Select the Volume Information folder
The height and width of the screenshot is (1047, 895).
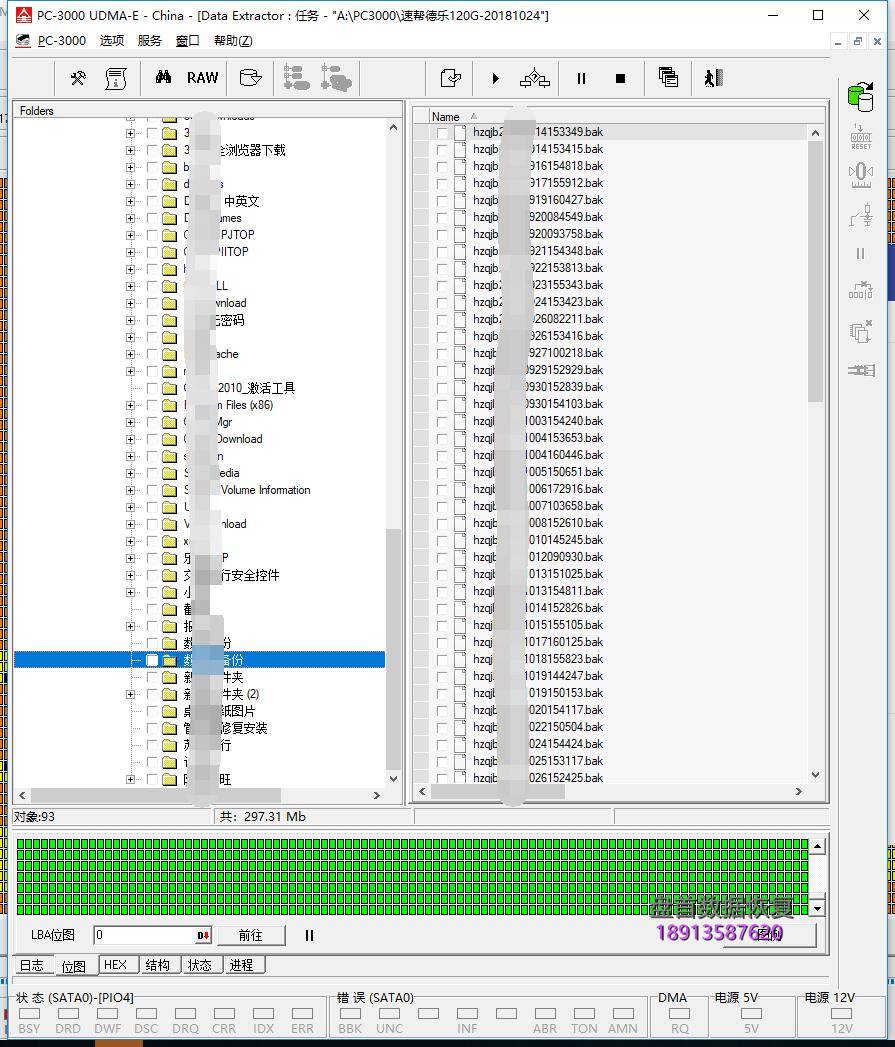247,490
